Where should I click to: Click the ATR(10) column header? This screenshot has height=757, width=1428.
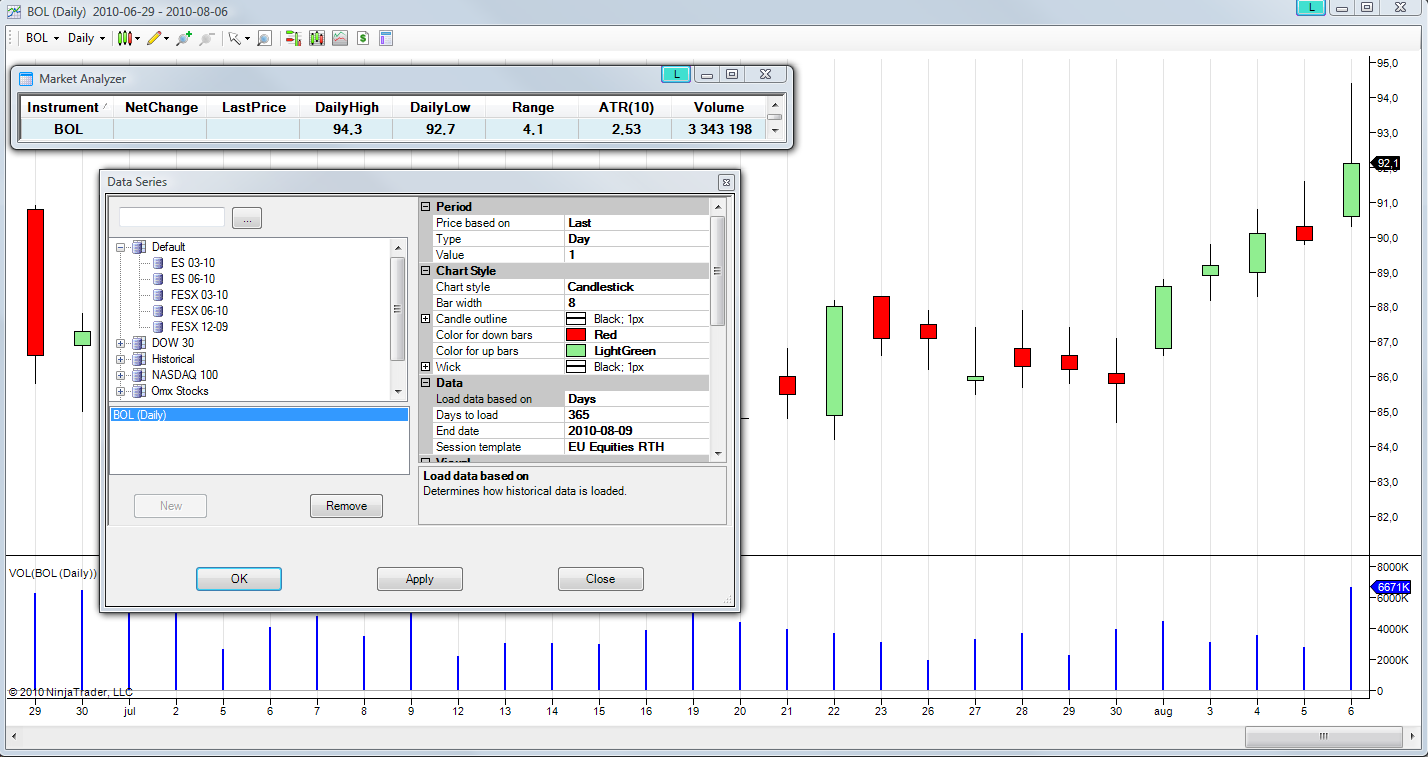pos(626,107)
